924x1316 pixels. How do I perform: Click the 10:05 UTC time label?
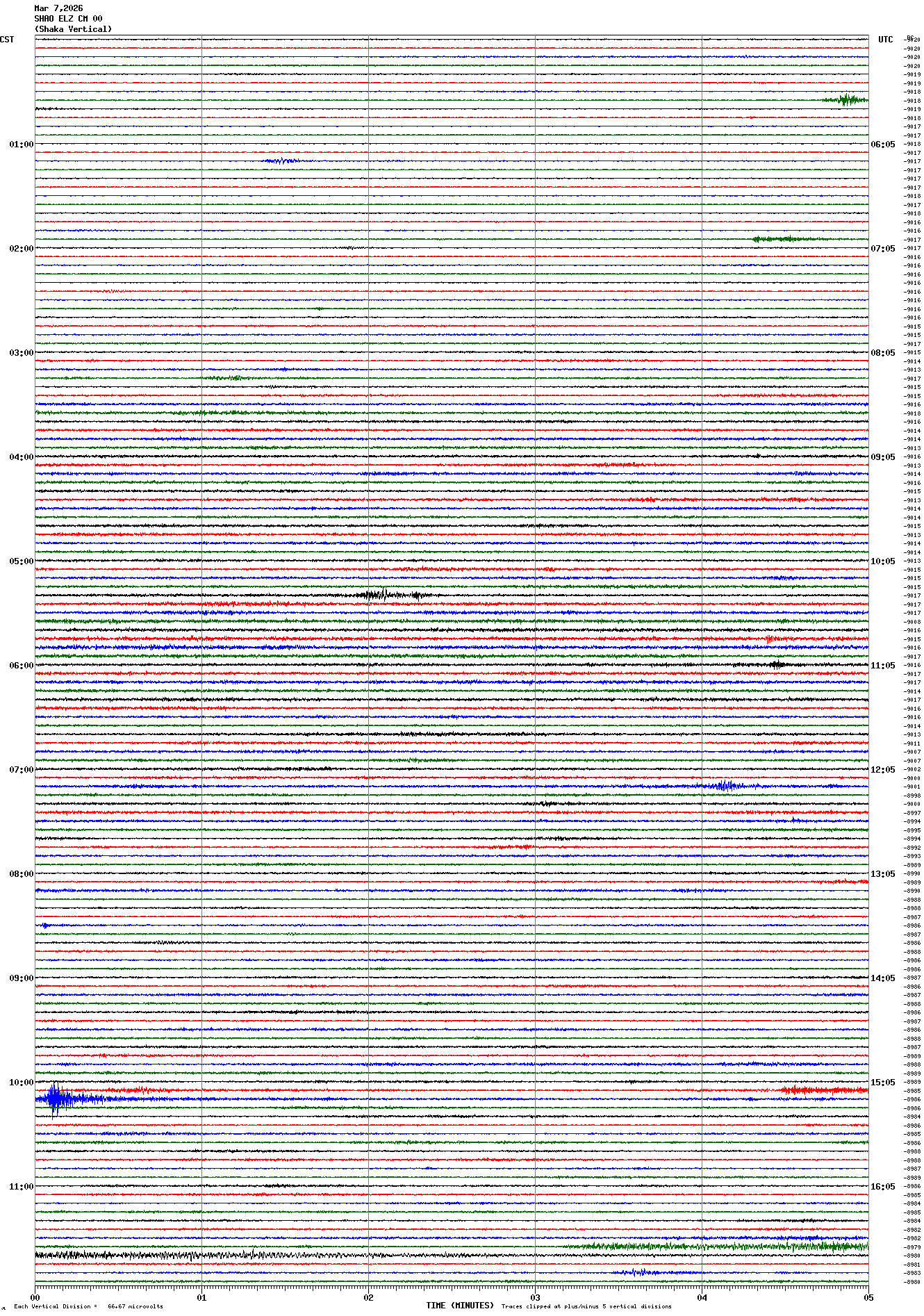pyautogui.click(x=883, y=561)
